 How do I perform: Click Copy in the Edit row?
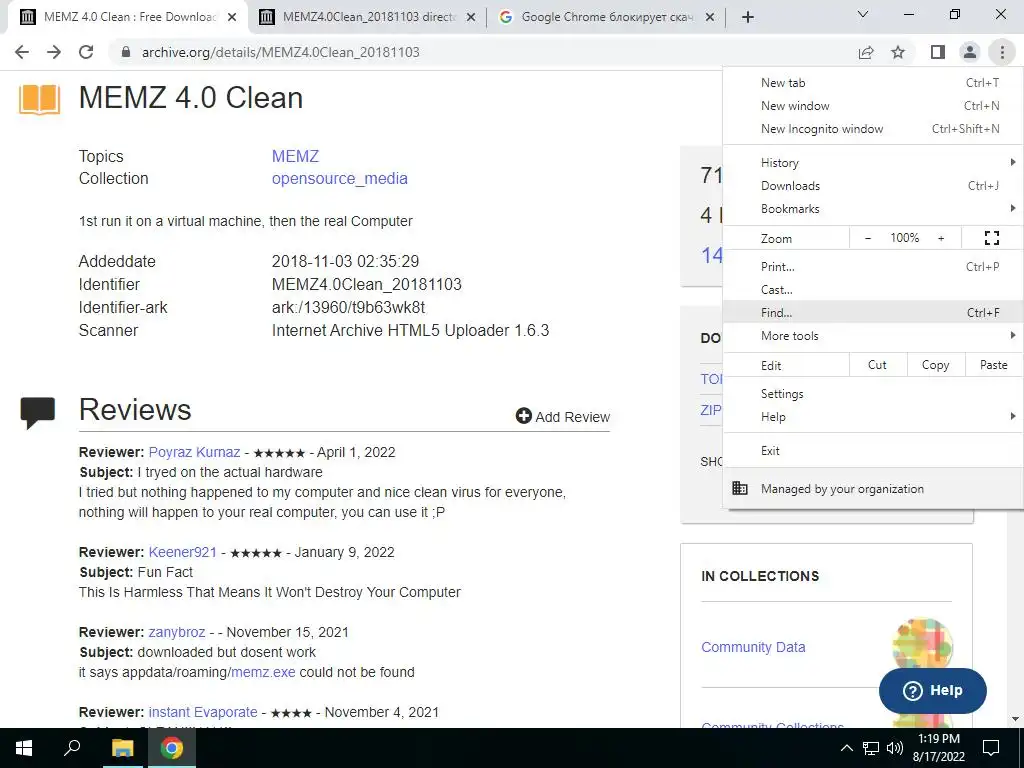935,365
